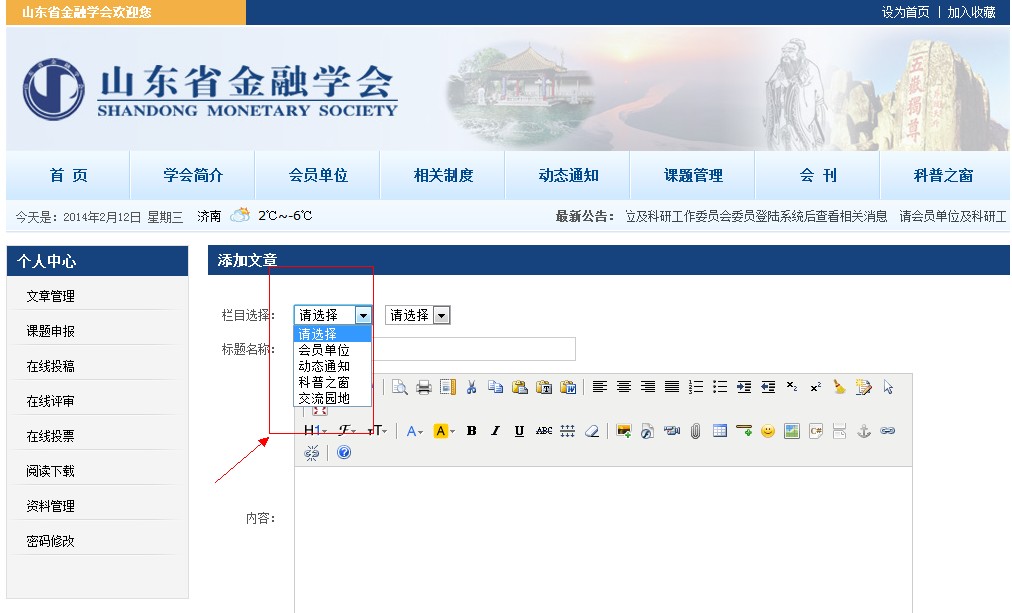
Task: Focus the 内容 editor text area
Action: [x=603, y=539]
